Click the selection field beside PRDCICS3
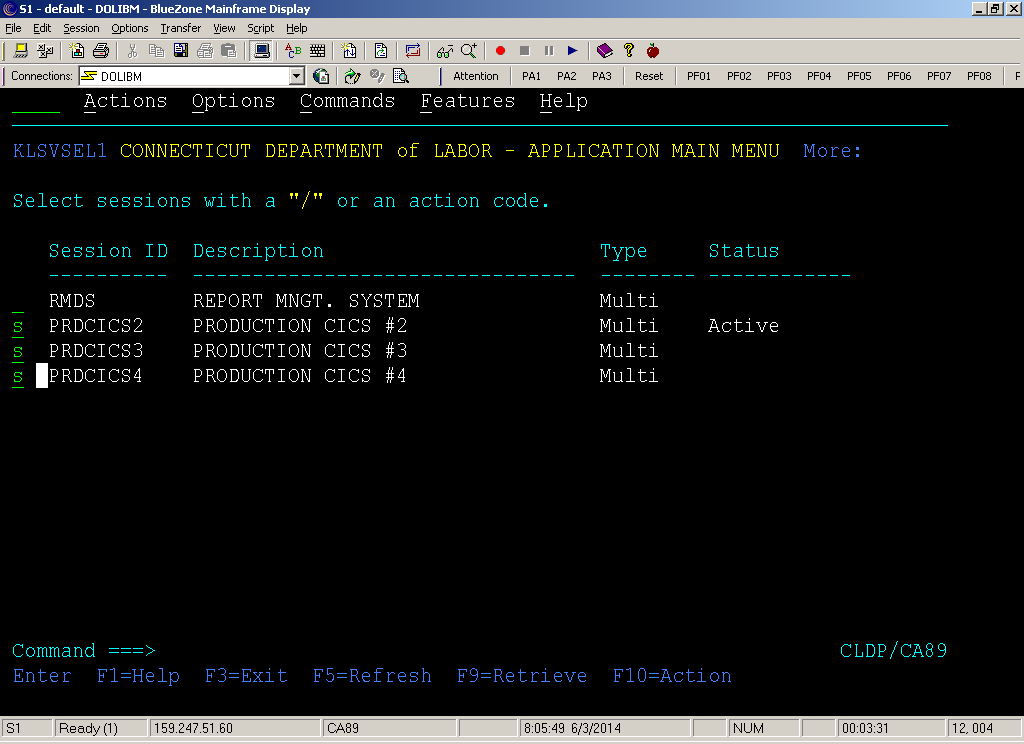This screenshot has width=1024, height=744. point(18,352)
